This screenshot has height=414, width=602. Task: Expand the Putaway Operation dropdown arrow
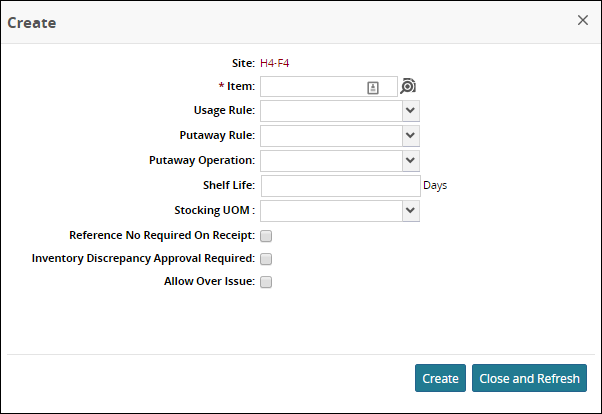click(410, 160)
